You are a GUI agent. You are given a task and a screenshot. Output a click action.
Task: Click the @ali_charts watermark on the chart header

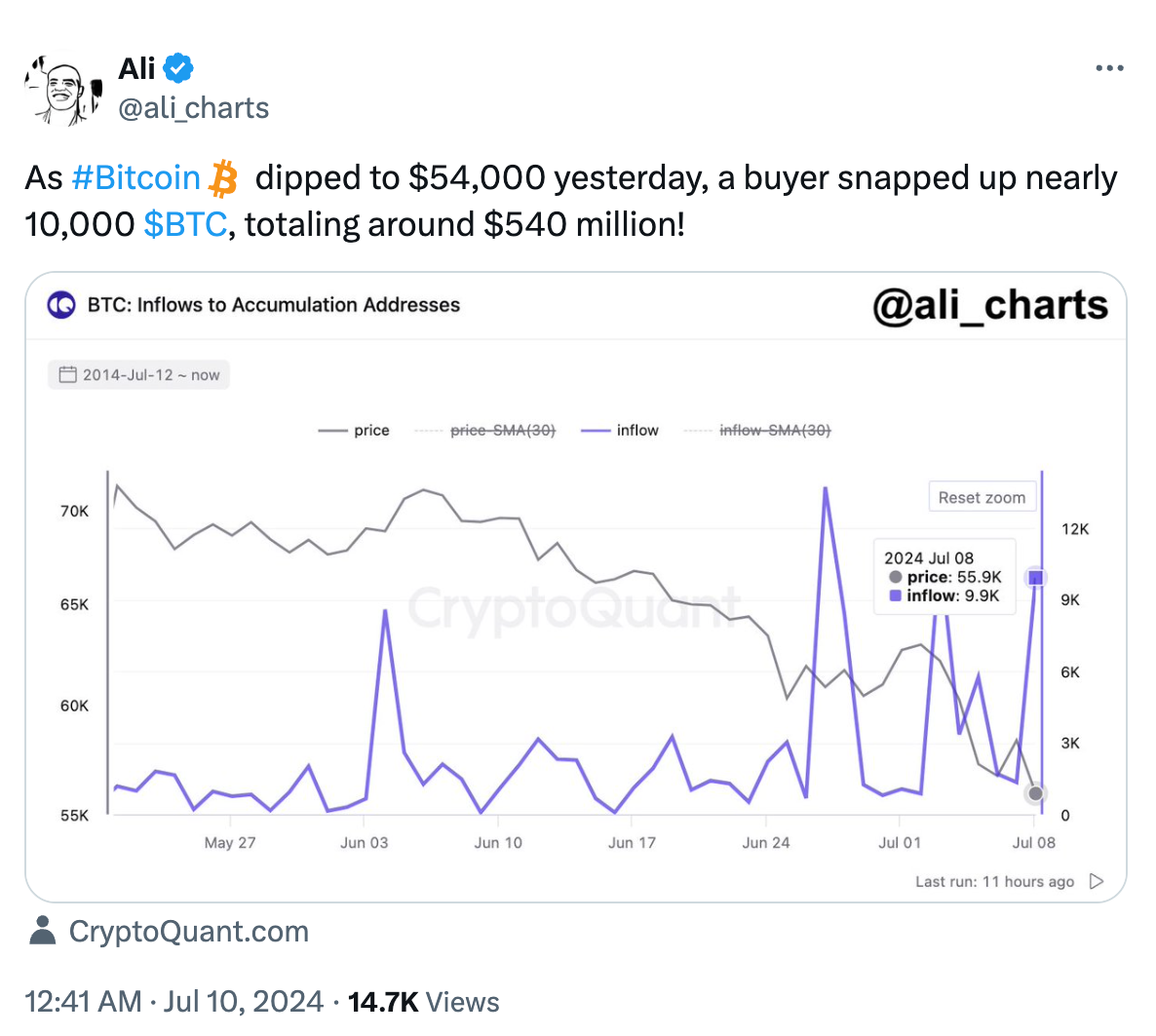pyautogui.click(x=990, y=304)
